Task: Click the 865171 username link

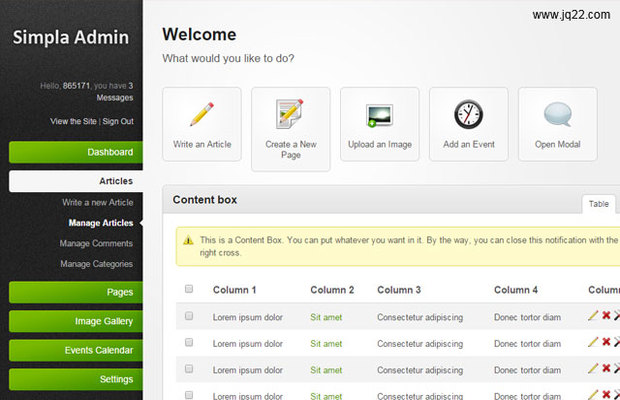Action: (x=76, y=86)
